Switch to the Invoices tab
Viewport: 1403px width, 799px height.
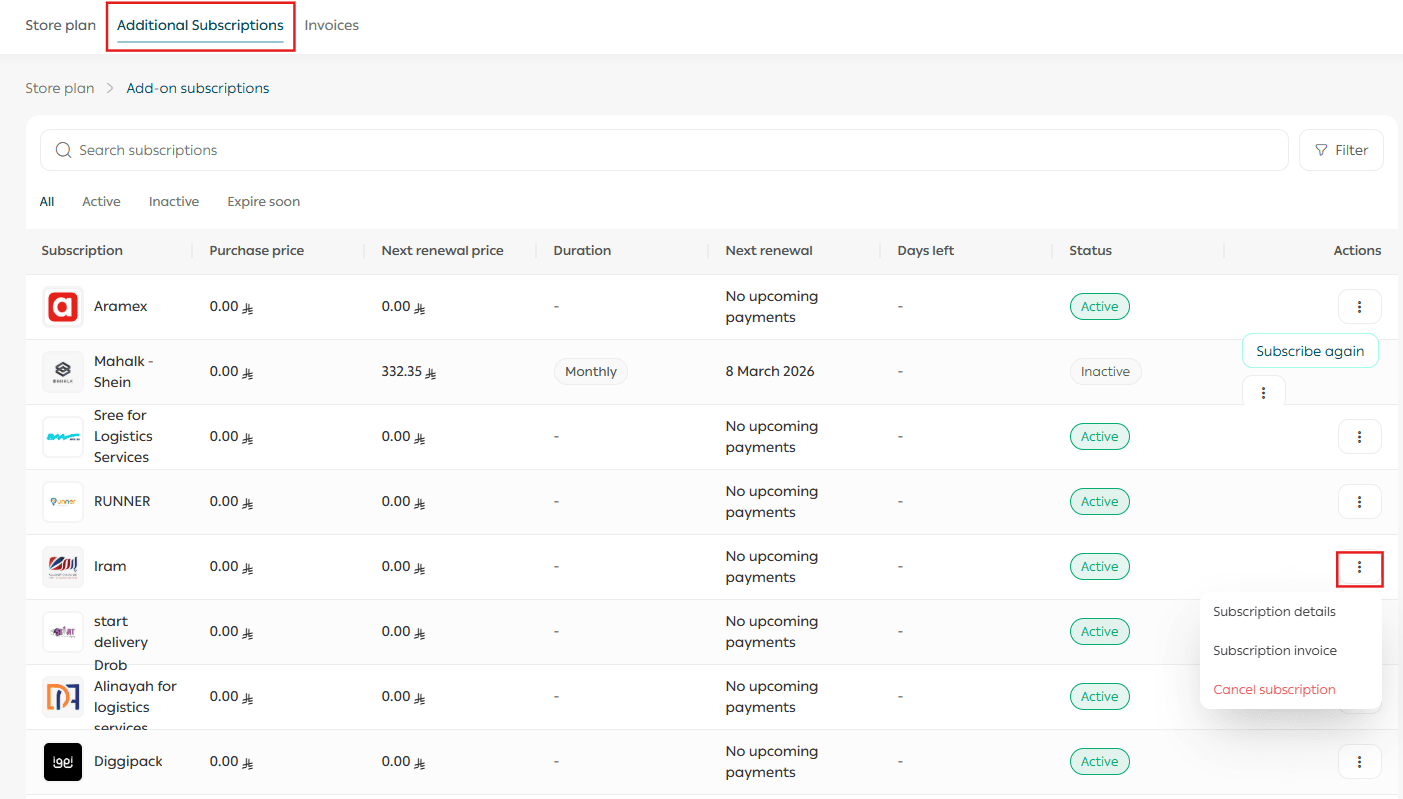pyautogui.click(x=331, y=26)
